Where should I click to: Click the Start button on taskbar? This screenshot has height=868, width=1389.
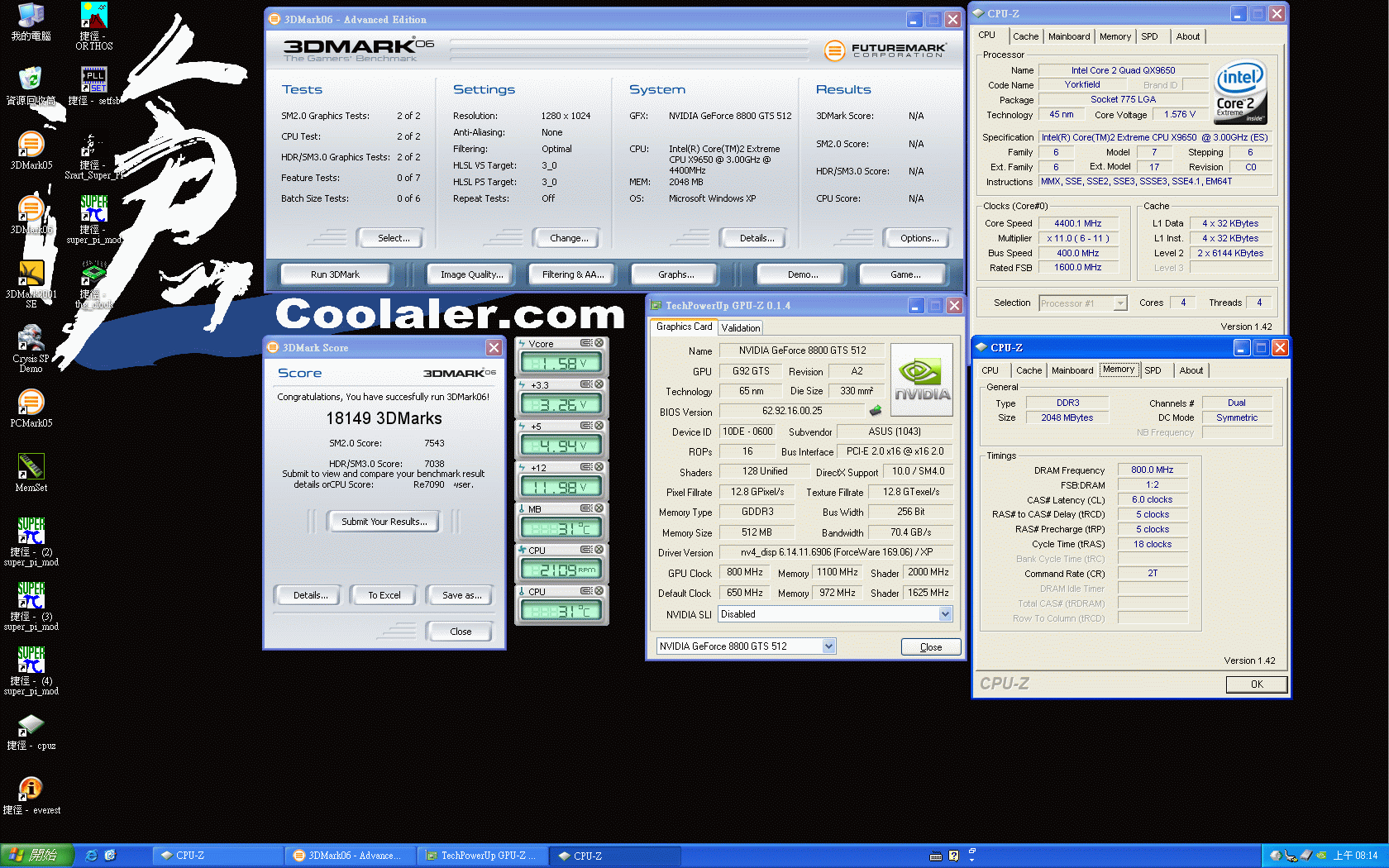point(37,856)
